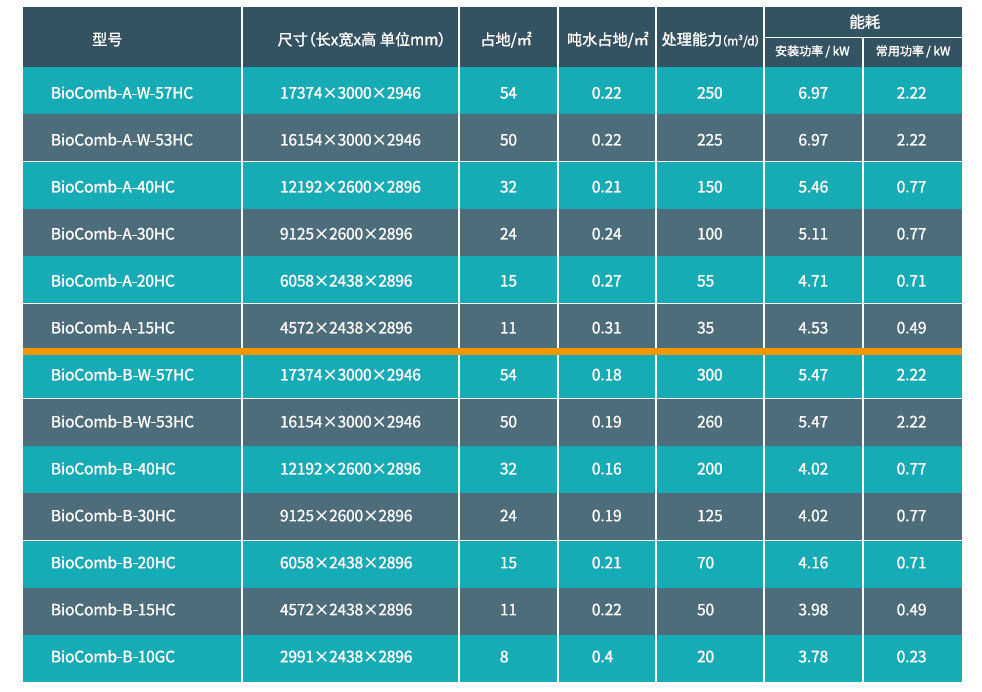
Task: Click usual power 0.23 in BioComb-B-10GC row
Action: coord(911,656)
